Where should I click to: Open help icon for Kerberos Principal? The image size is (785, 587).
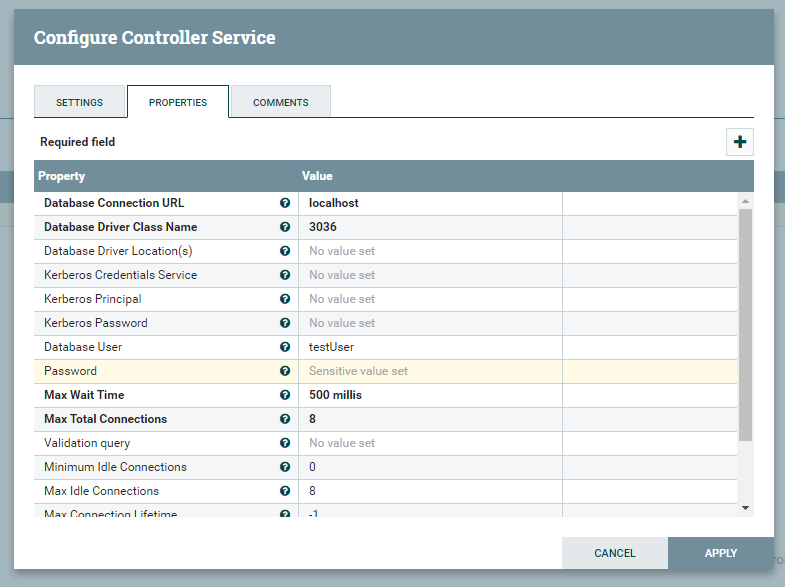pos(285,299)
